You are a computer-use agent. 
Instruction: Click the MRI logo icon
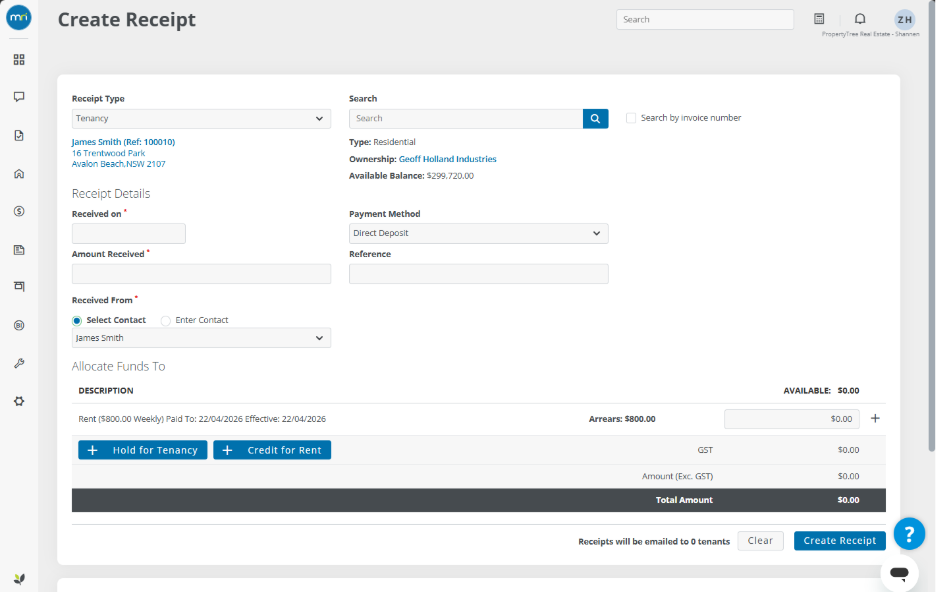point(19,17)
